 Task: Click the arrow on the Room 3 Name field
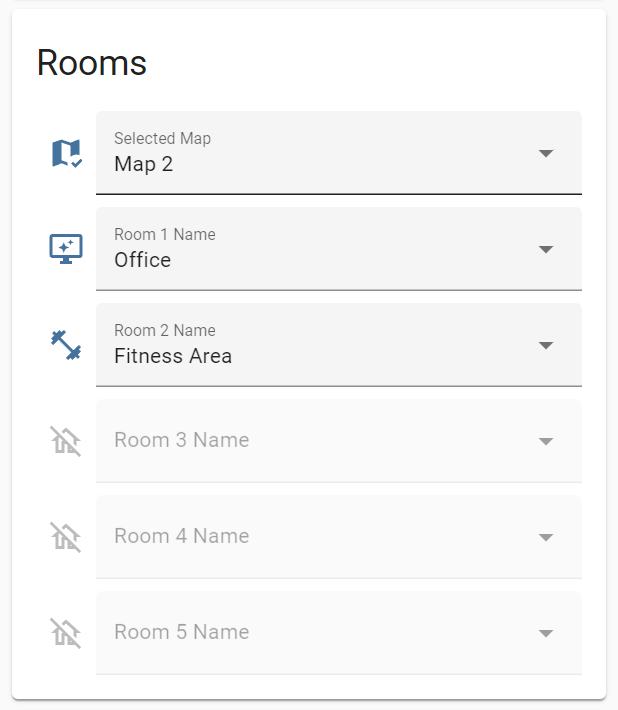click(x=546, y=441)
